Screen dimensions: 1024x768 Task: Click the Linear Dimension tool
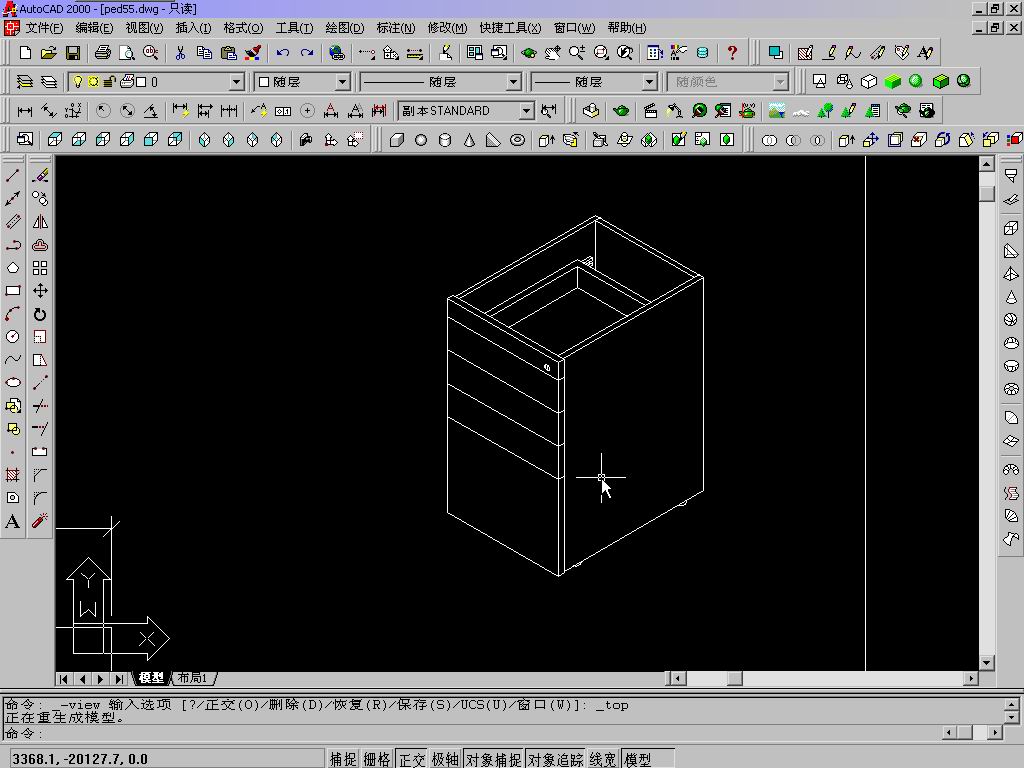(25, 111)
